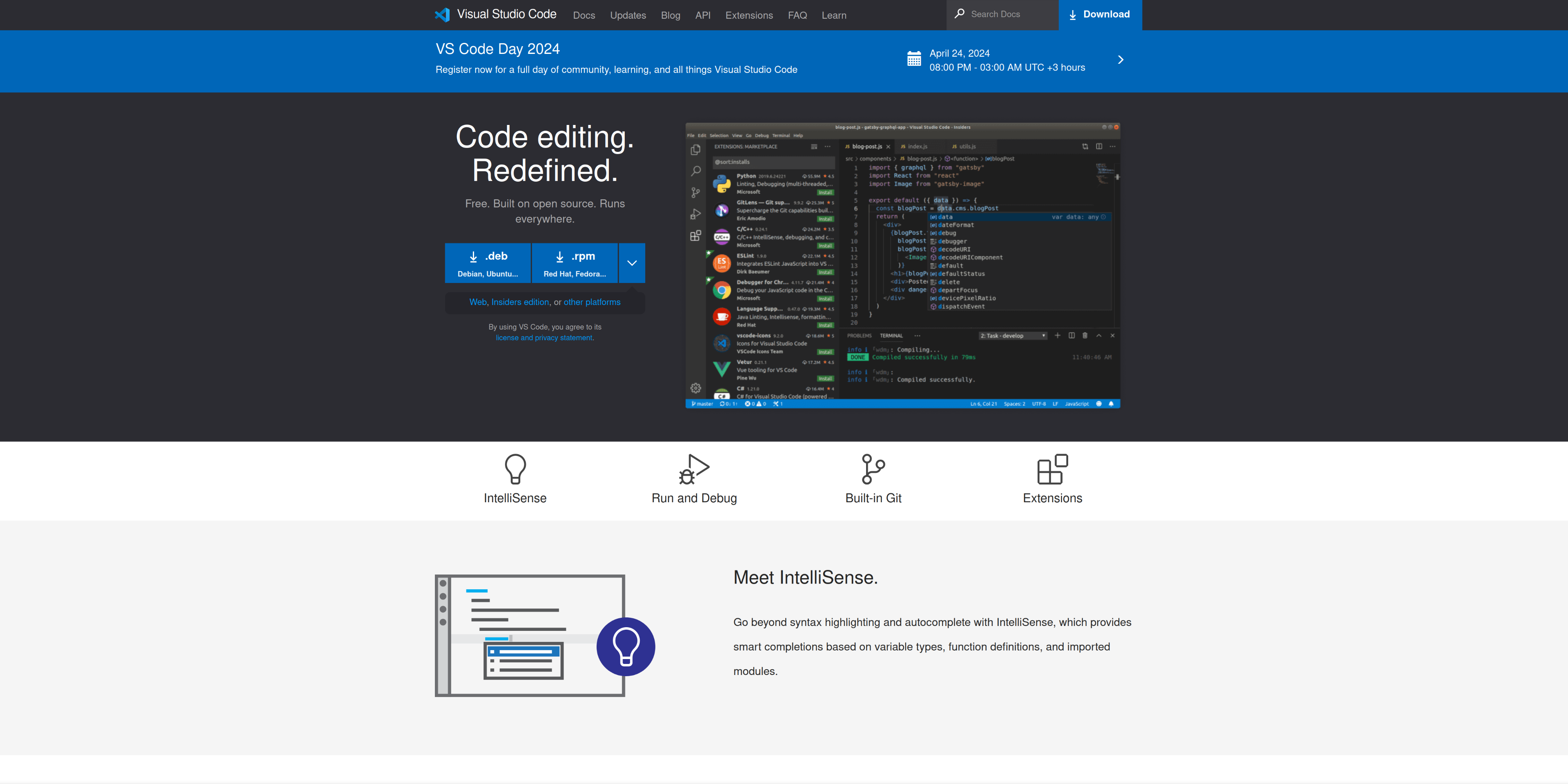
Task: Click the Extensions blocks icon
Action: point(1052,469)
